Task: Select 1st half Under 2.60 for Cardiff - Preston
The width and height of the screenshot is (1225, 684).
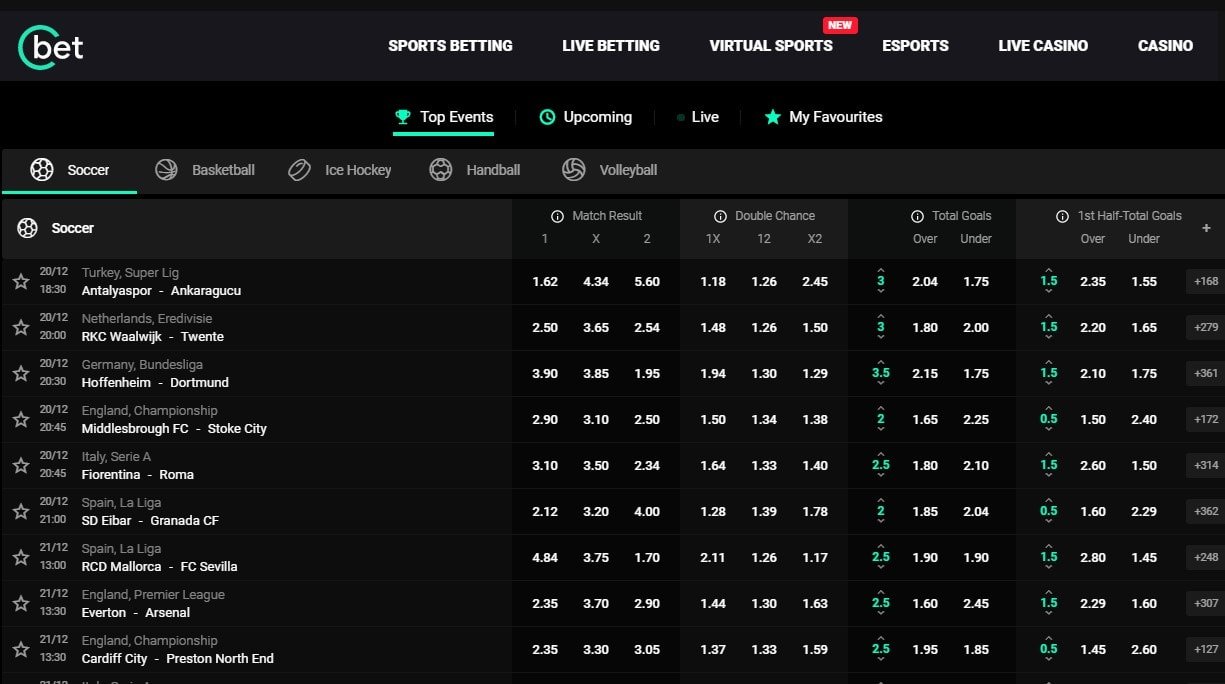Action: (x=1144, y=650)
